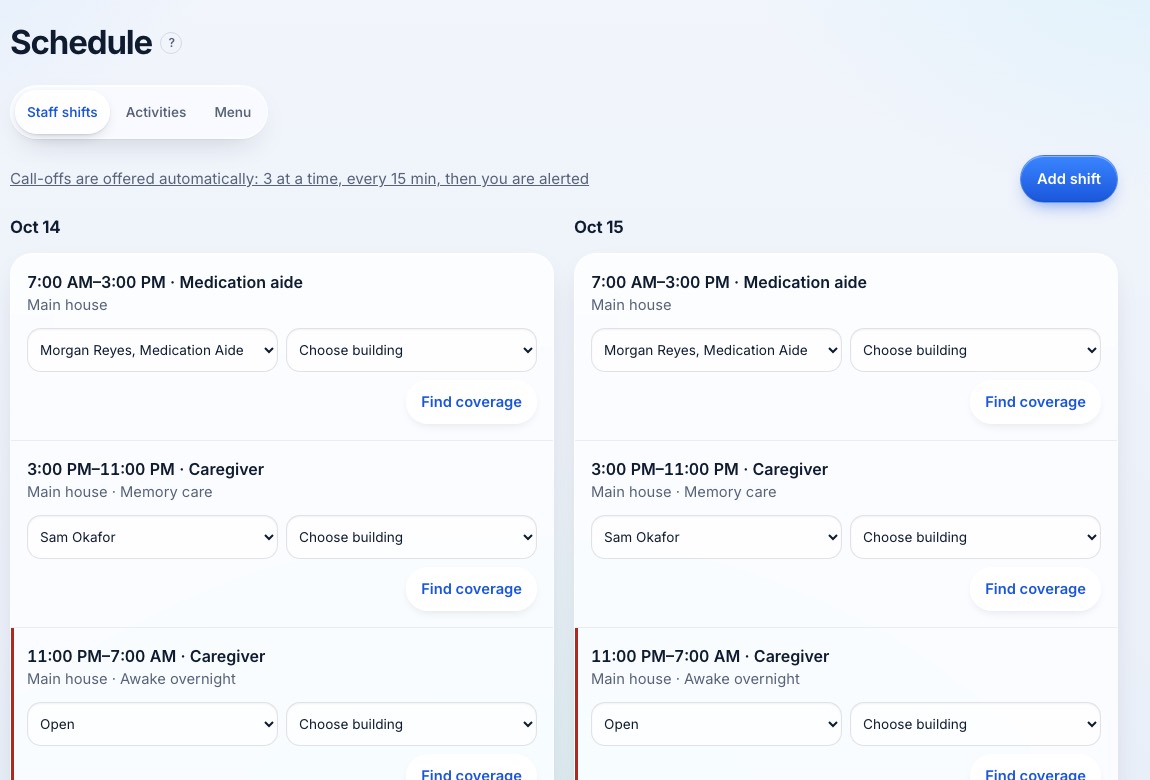Image resolution: width=1150 pixels, height=780 pixels.
Task: Open the call-offs auto-offer settings link
Action: point(299,179)
